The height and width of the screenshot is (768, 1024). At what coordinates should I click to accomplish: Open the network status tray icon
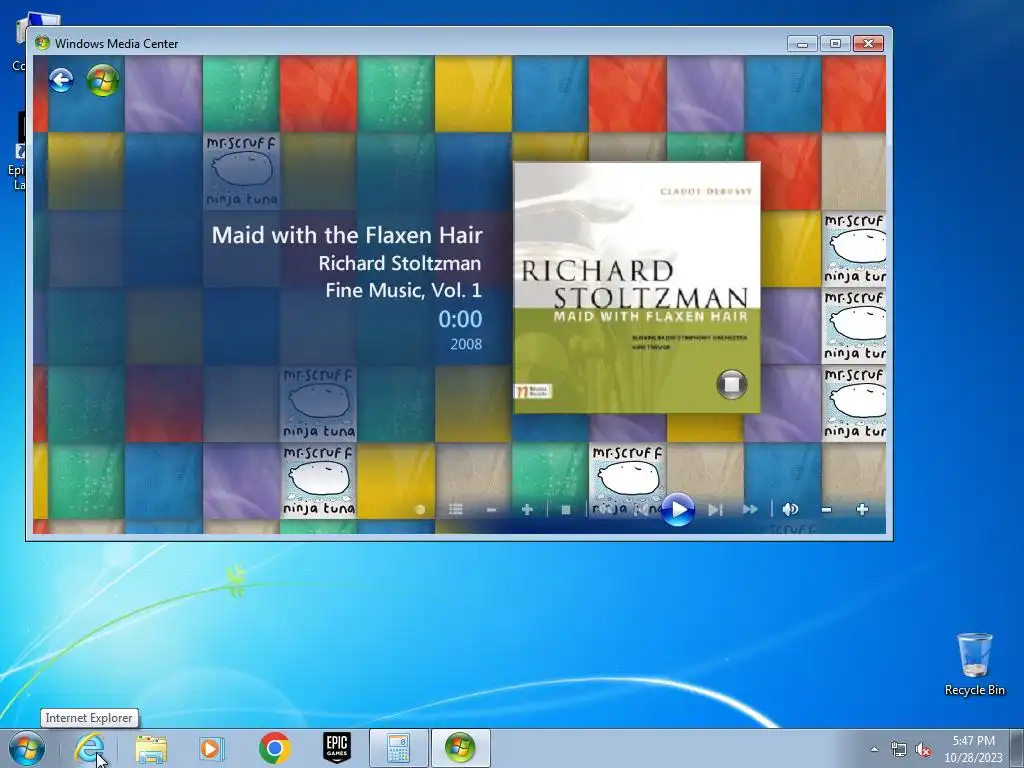coord(899,750)
